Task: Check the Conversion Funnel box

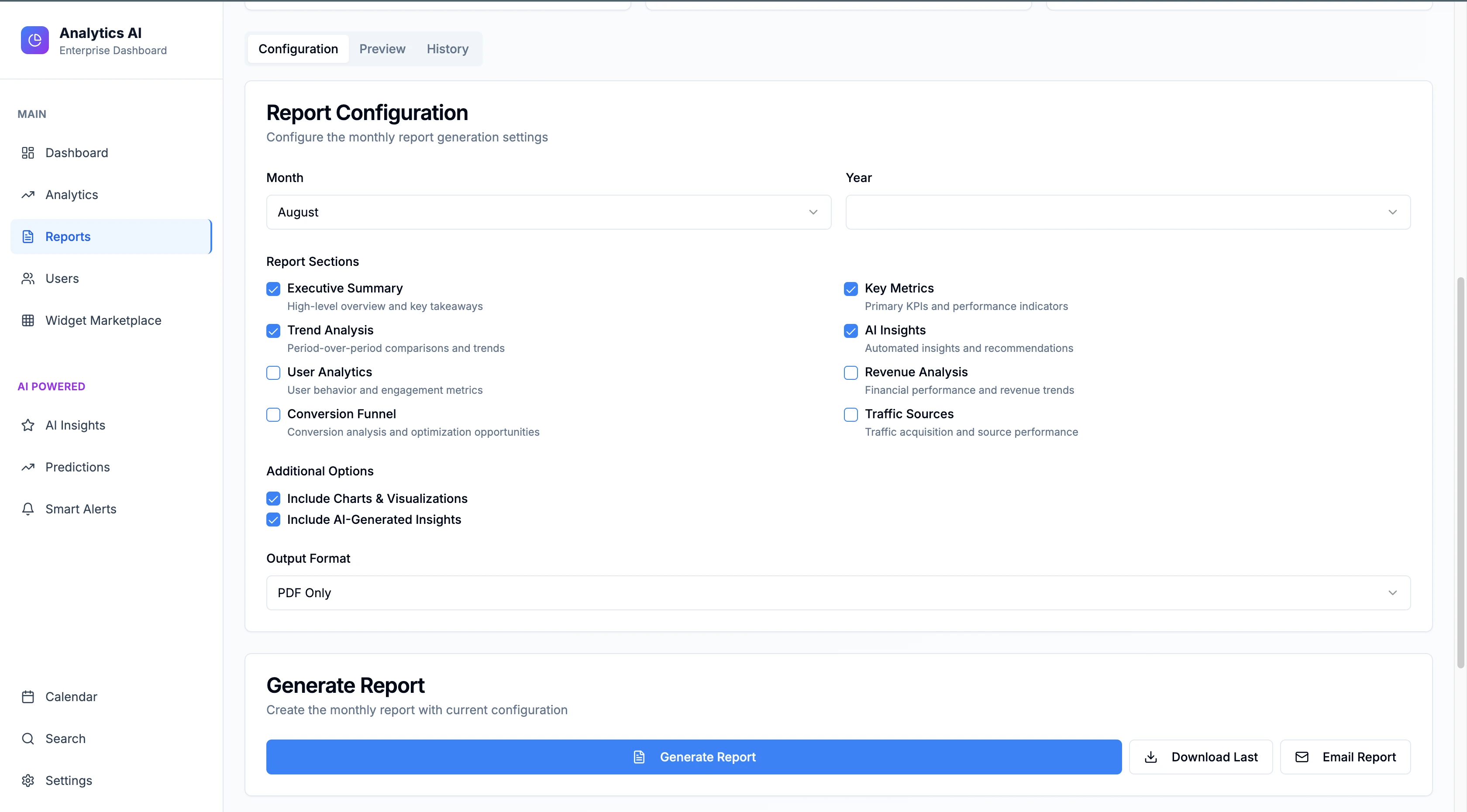Action: (x=273, y=415)
